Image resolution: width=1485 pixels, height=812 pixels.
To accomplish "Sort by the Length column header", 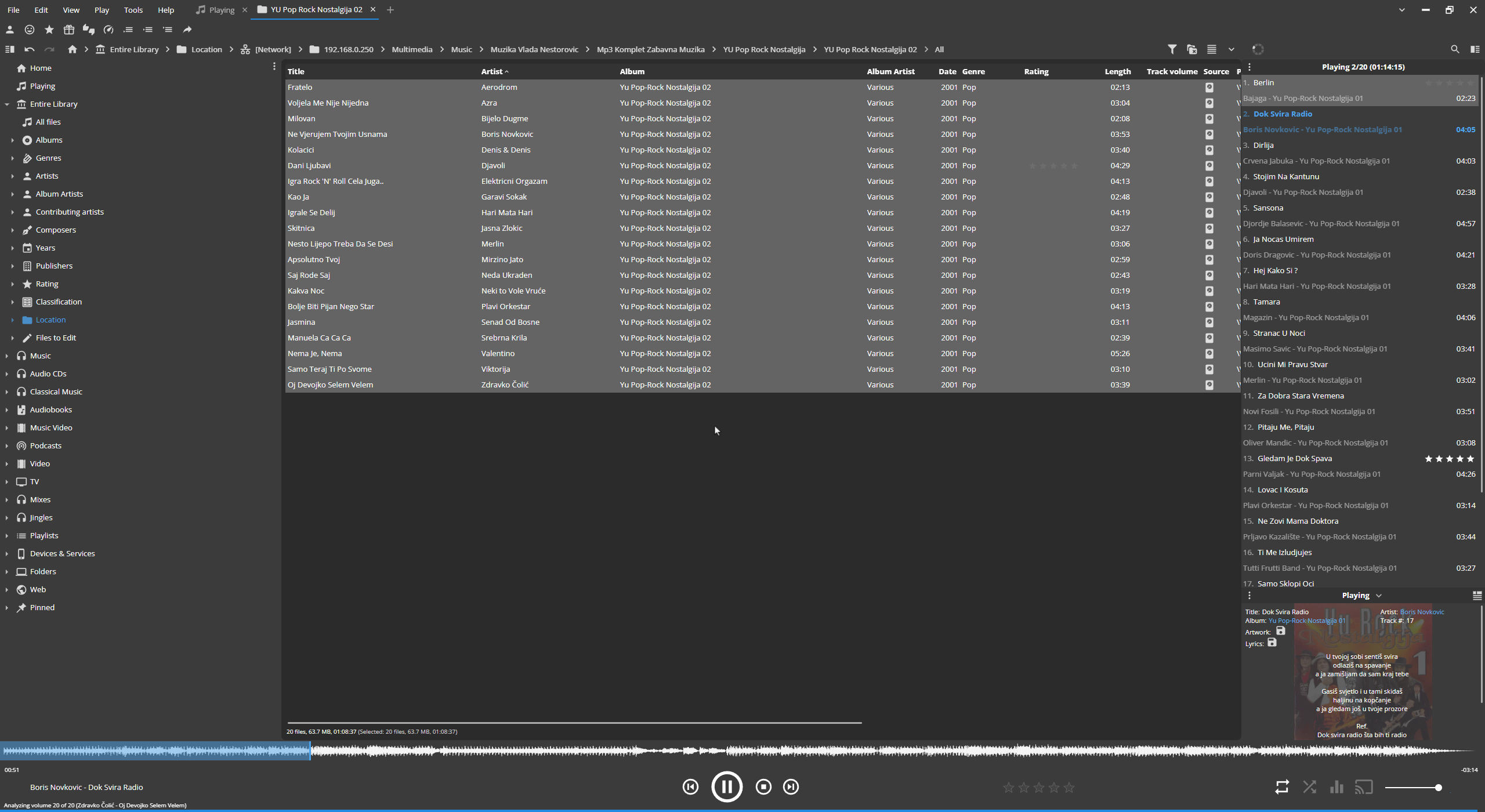I will (x=1117, y=71).
